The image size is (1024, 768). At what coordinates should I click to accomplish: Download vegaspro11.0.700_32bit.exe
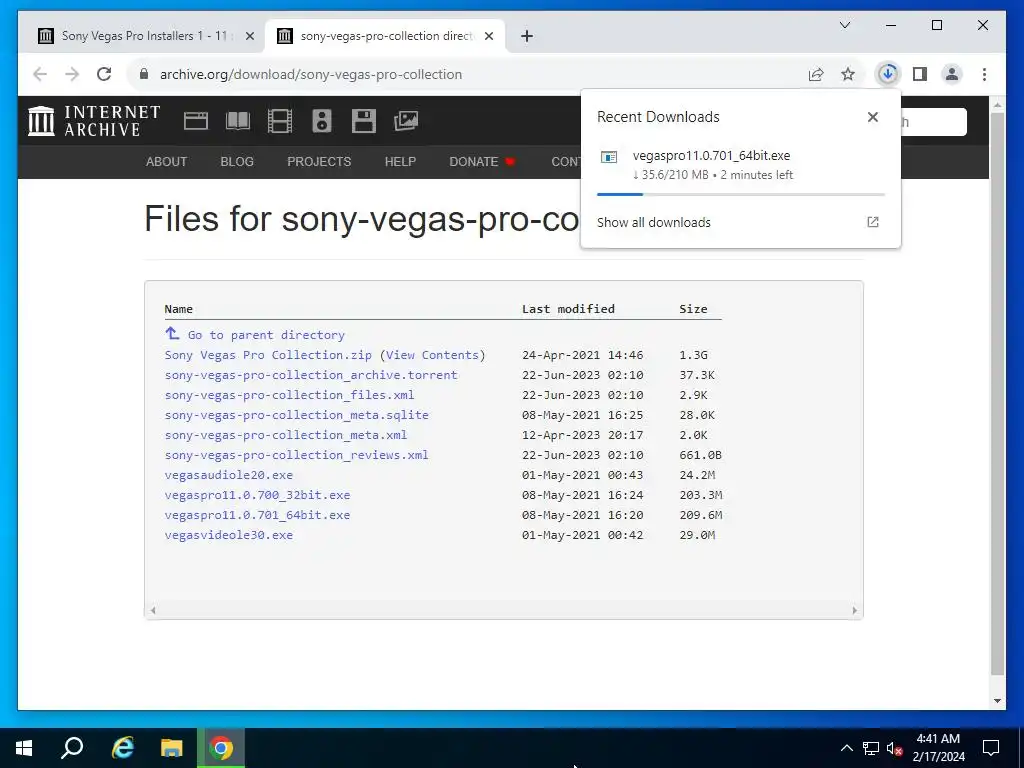(257, 495)
